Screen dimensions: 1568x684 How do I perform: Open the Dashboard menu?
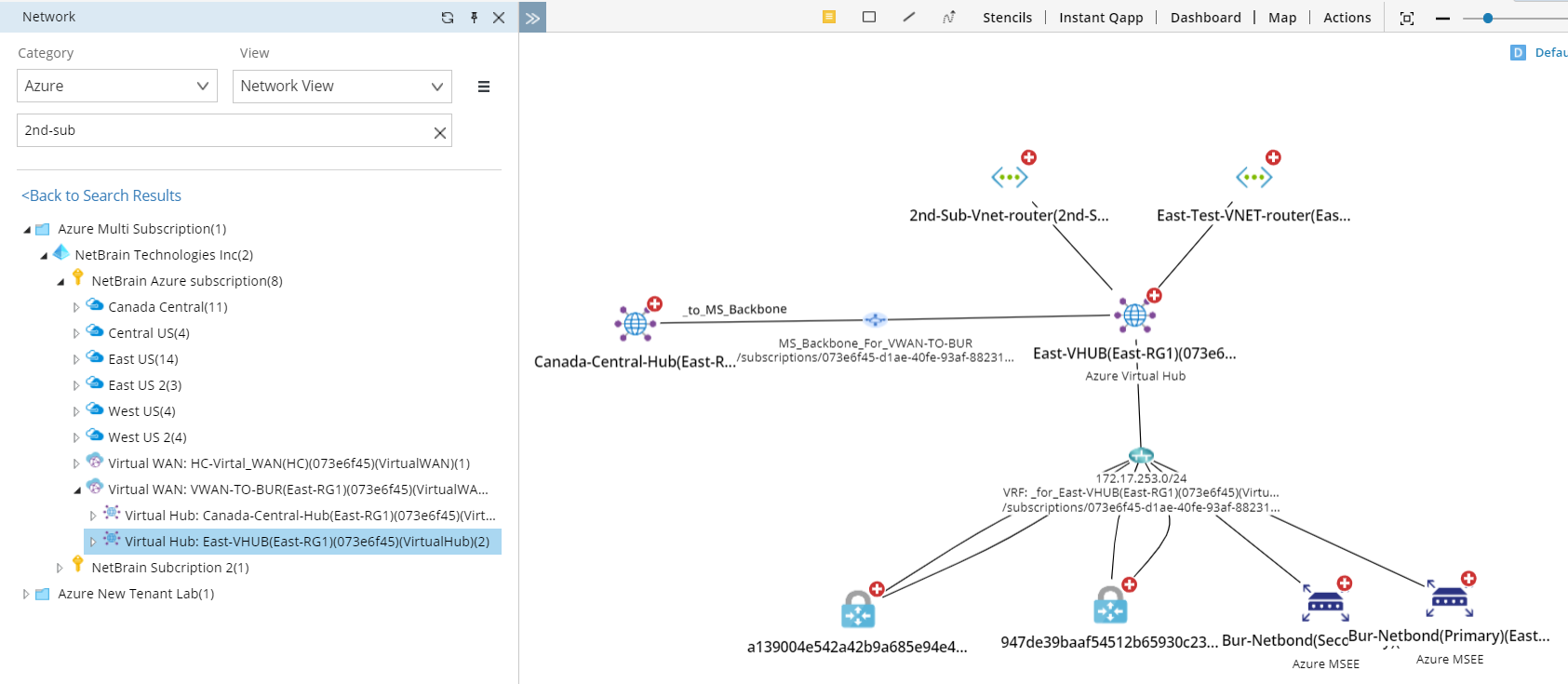tap(1206, 18)
